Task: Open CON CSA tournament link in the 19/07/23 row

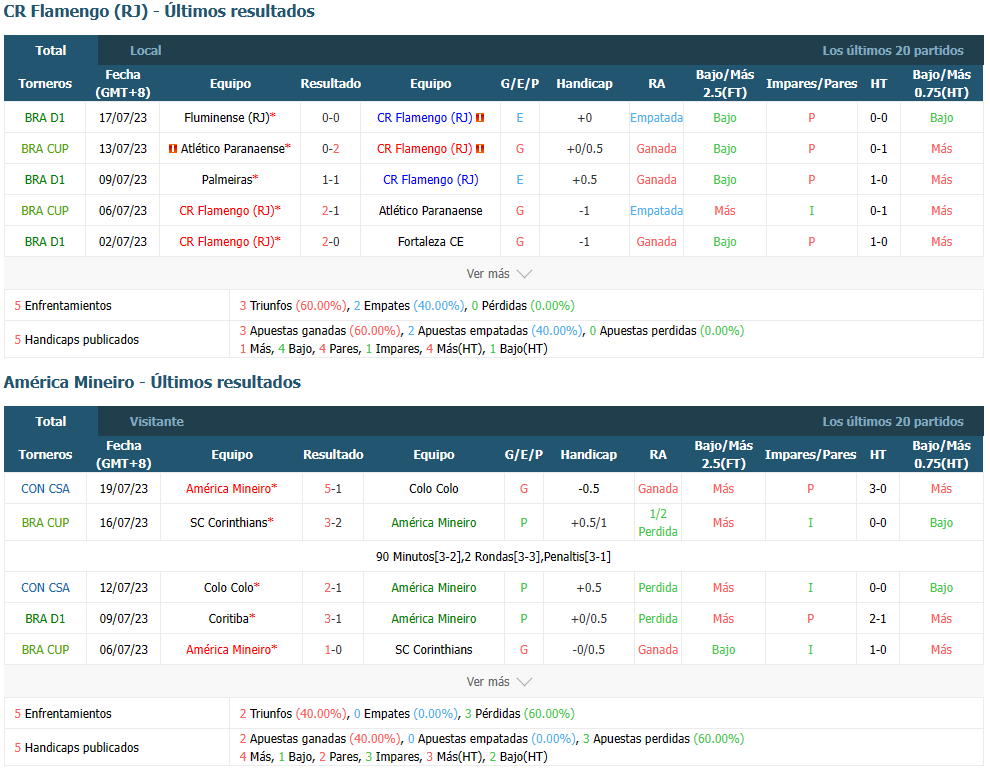Action: (x=45, y=489)
